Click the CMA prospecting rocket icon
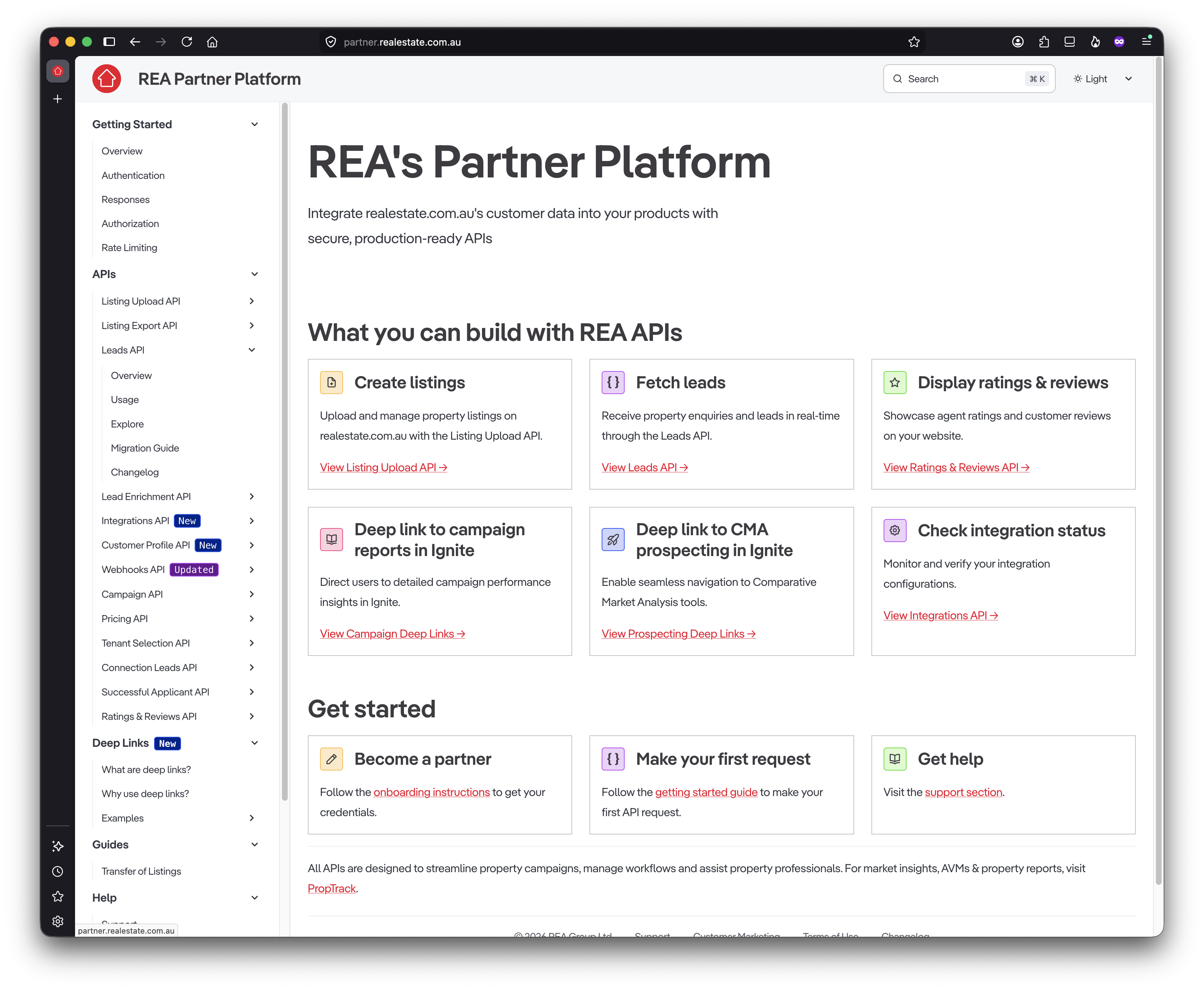 click(613, 540)
